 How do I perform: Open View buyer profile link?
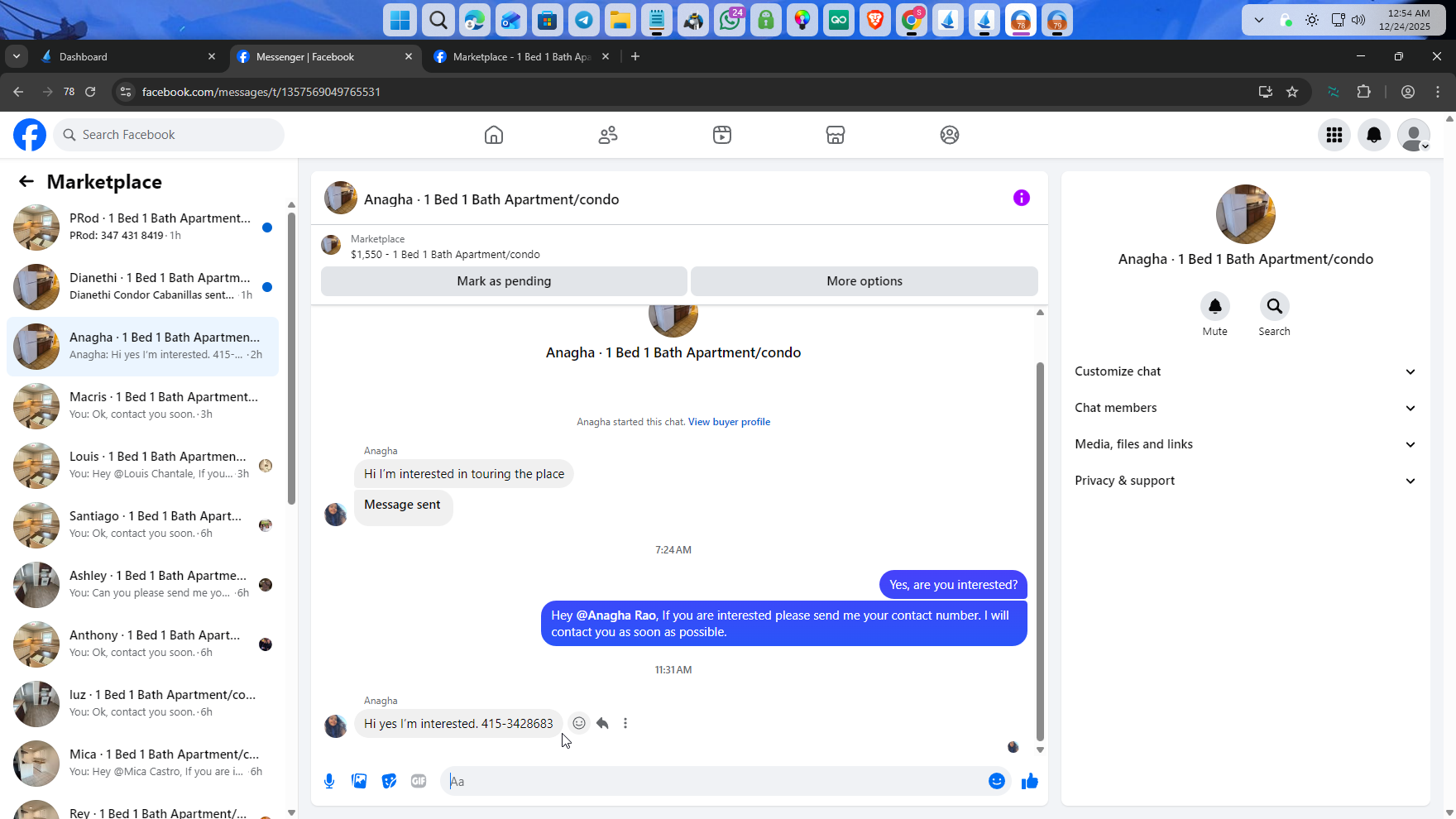click(729, 422)
